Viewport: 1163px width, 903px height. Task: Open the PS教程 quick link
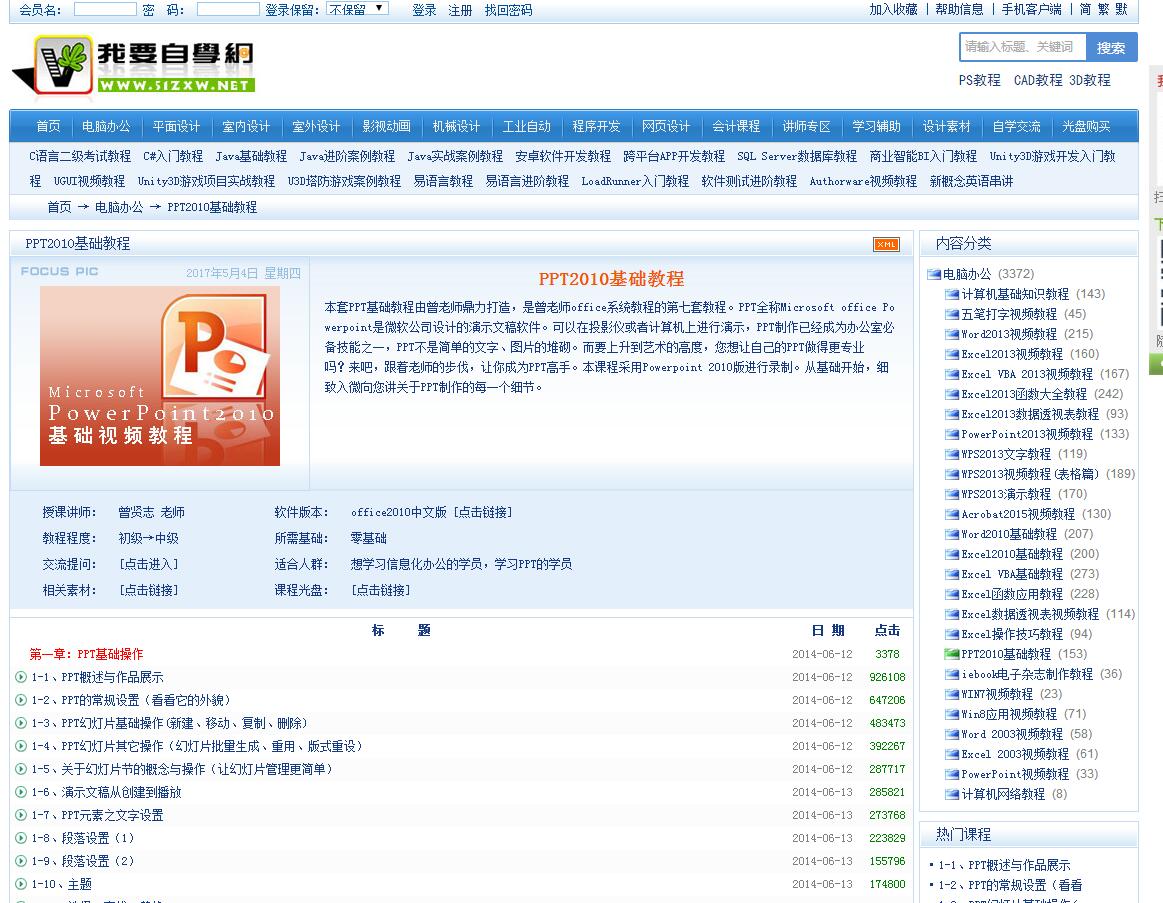point(980,80)
